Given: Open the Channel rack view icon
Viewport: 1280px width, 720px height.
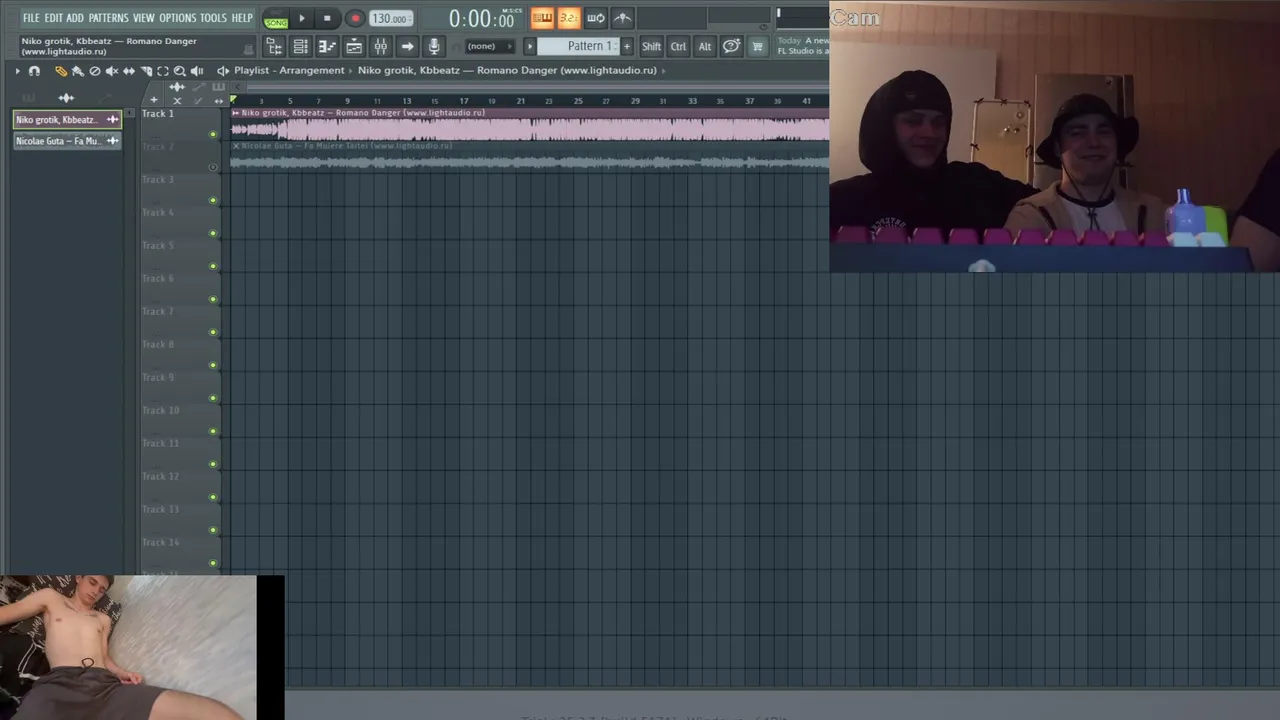Looking at the screenshot, I should 300,46.
